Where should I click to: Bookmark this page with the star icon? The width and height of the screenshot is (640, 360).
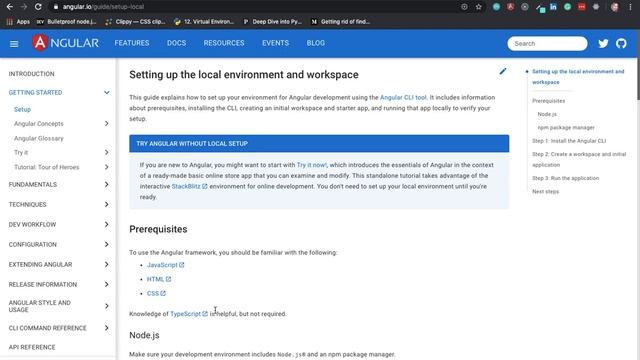[478, 7]
